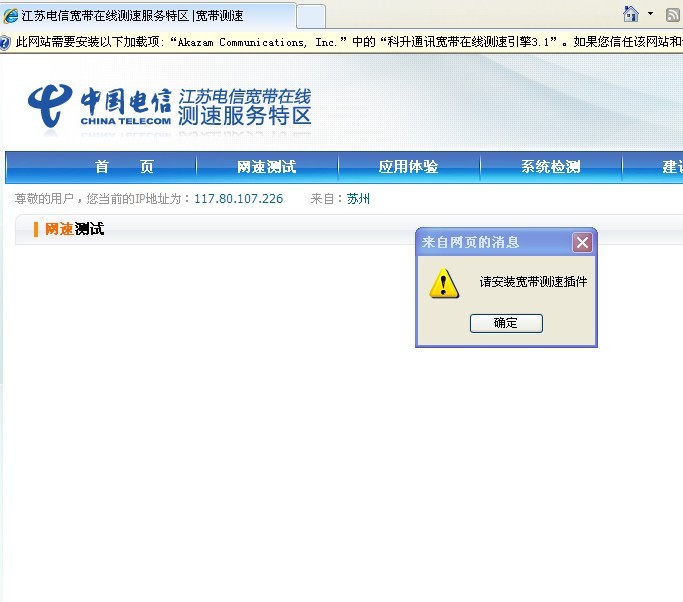The image size is (683, 602).
Task: Open the 应用体验 navigation menu item
Action: point(409,167)
